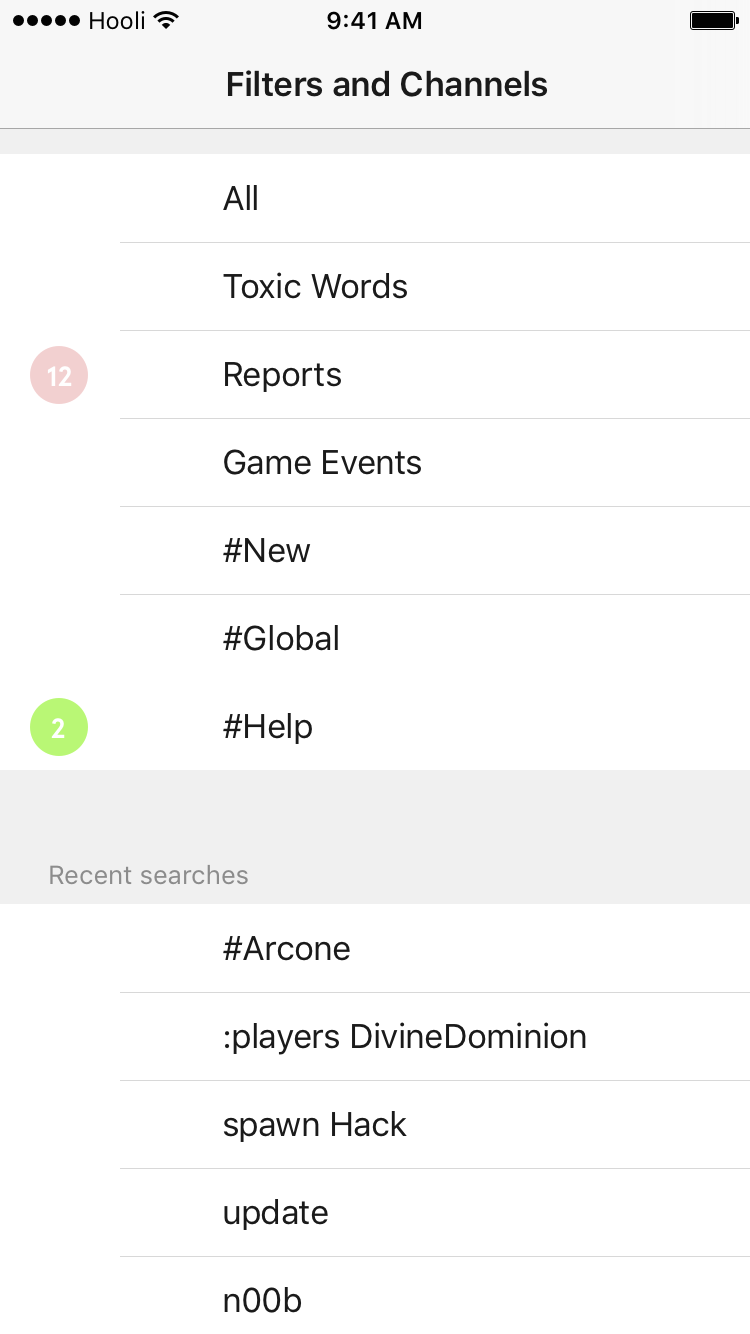Tap the Filters and Channels title

click(387, 84)
